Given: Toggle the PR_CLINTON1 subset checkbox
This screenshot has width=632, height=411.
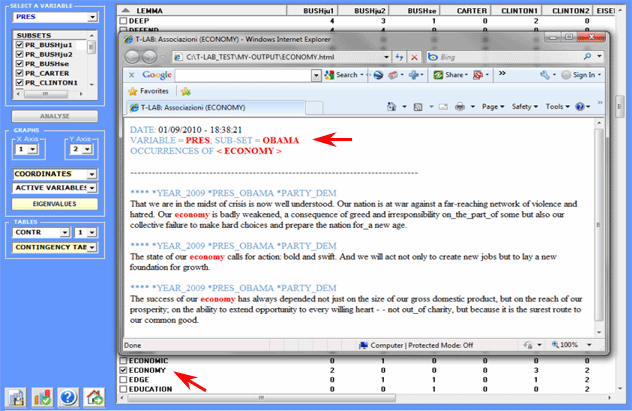Looking at the screenshot, I should pyautogui.click(x=19, y=83).
